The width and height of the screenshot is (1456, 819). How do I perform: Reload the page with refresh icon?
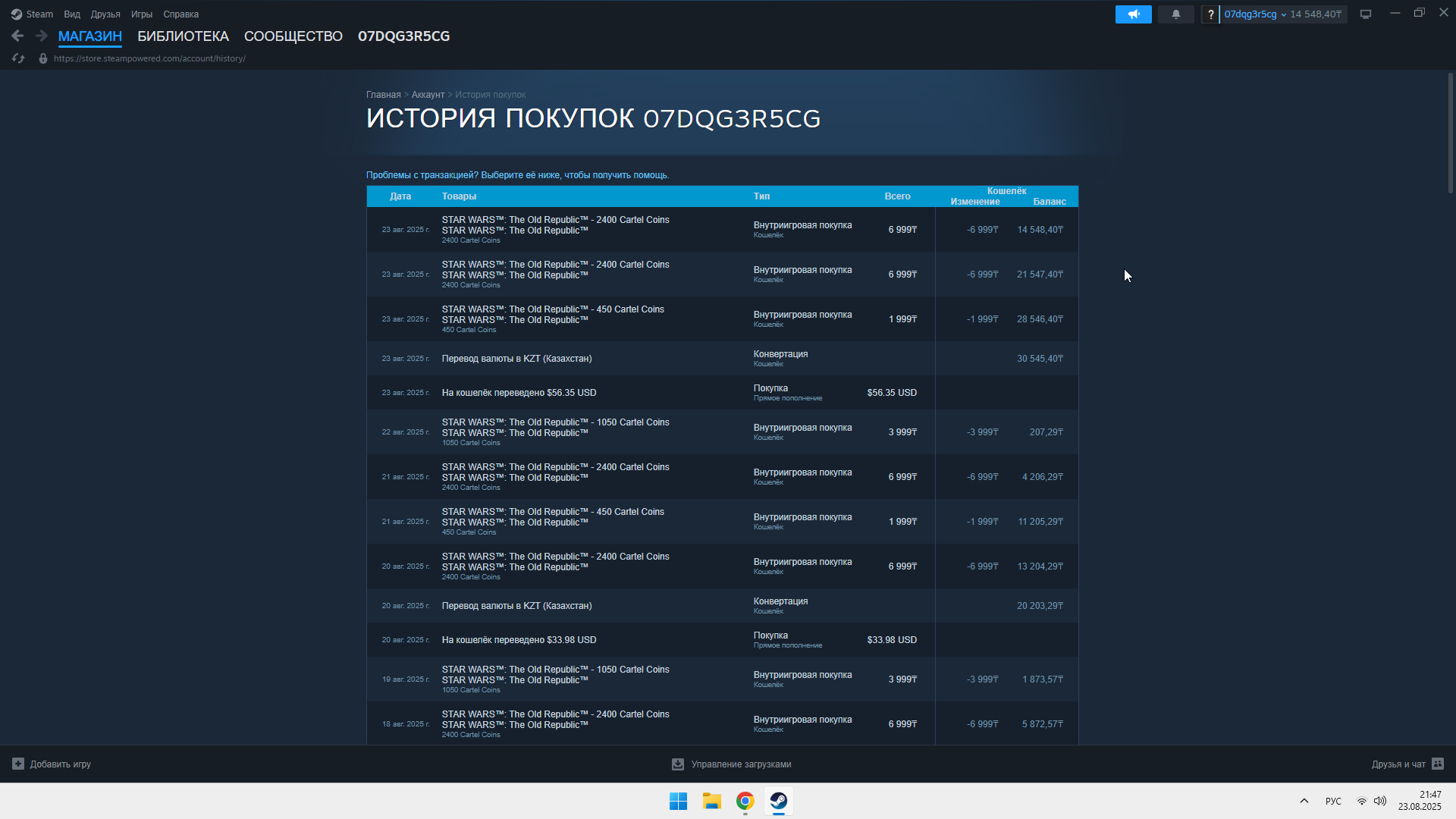[18, 58]
